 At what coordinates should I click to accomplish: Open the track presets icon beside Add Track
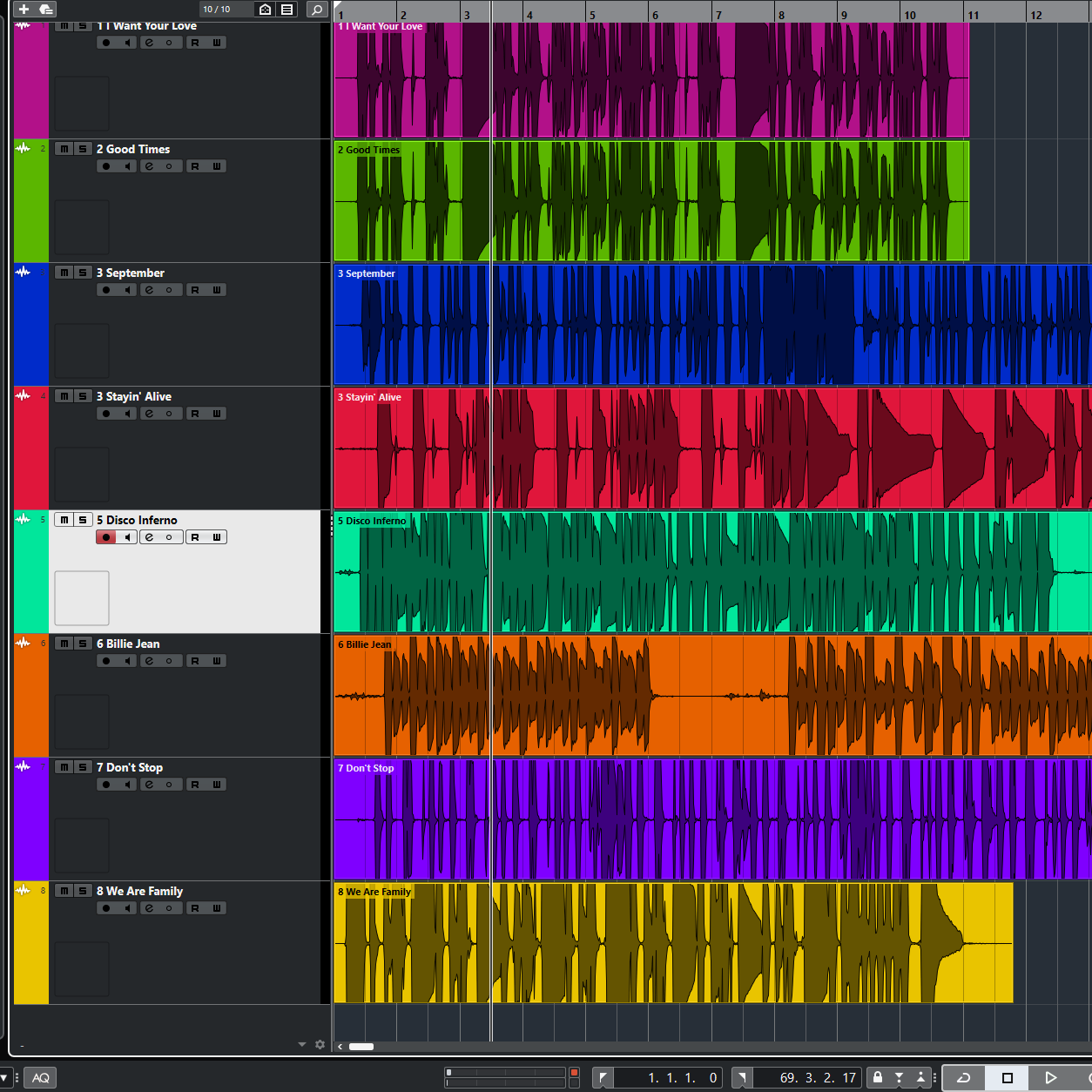pyautogui.click(x=46, y=10)
